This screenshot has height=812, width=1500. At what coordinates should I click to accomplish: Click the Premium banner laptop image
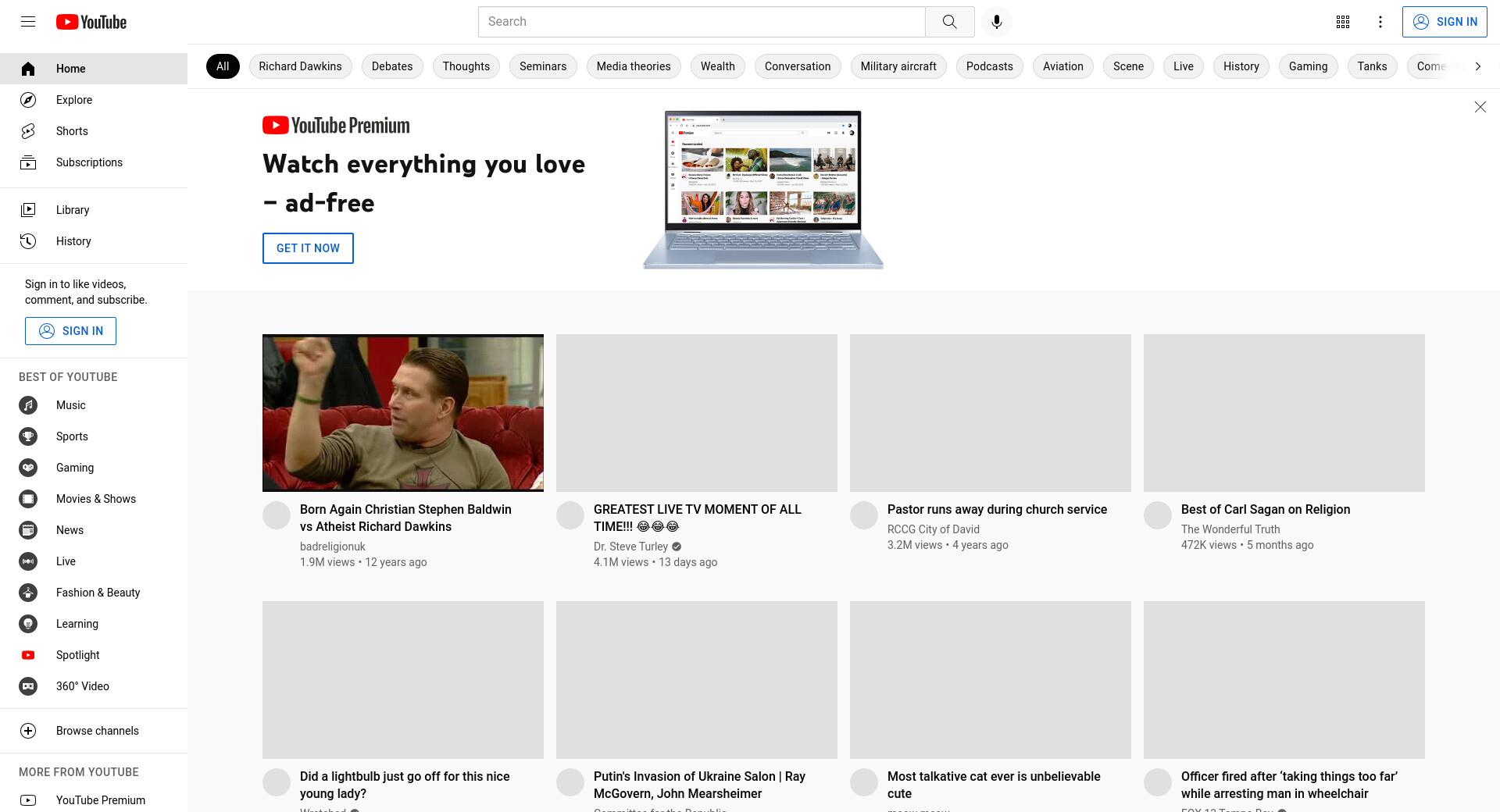click(763, 190)
